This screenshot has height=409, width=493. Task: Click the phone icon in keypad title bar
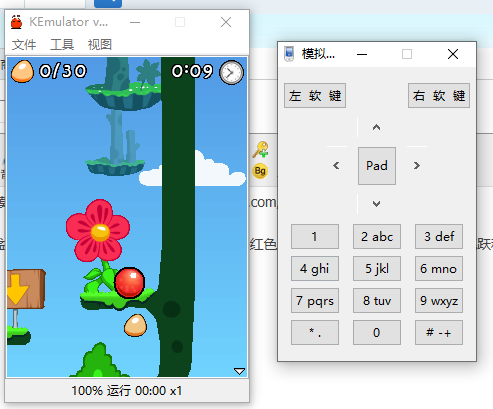(289, 54)
